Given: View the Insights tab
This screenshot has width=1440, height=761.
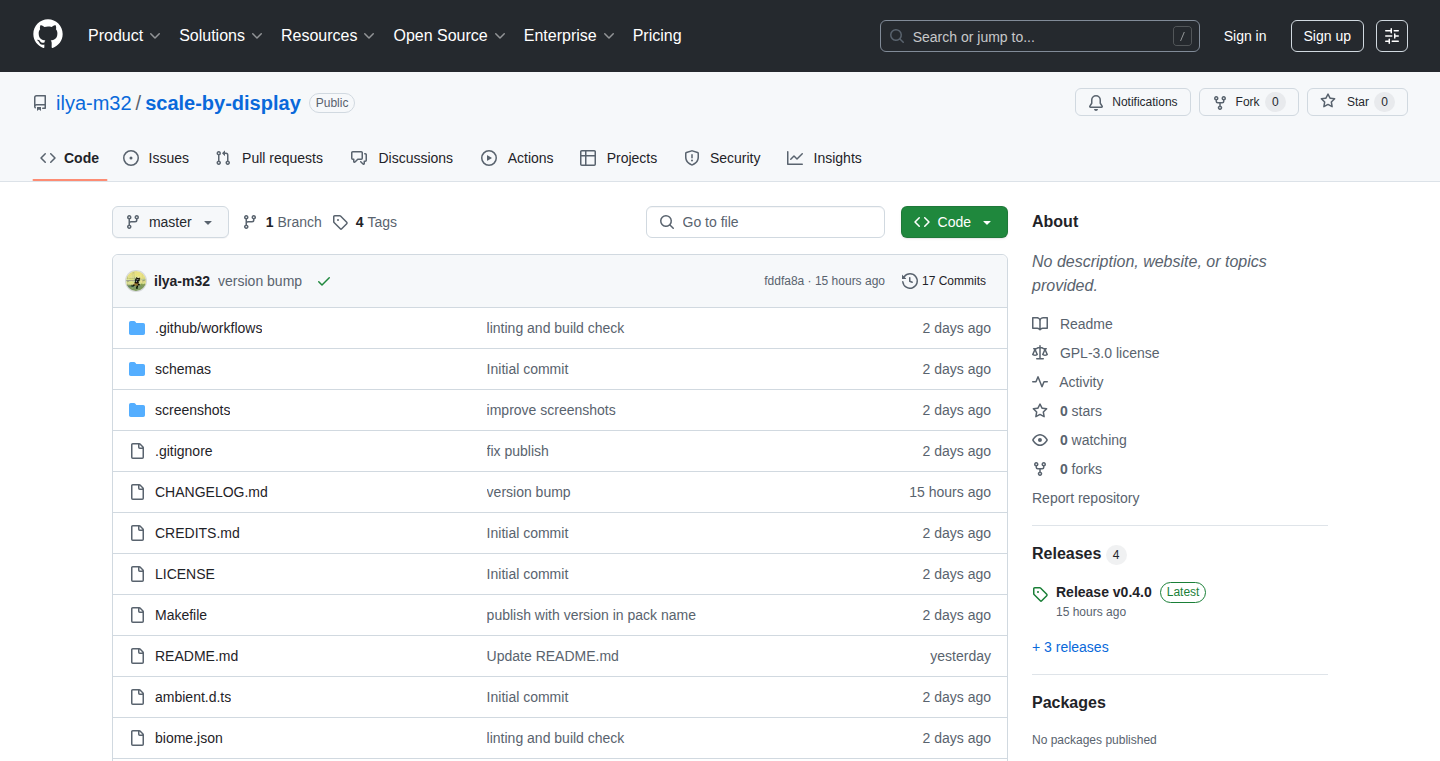Looking at the screenshot, I should (824, 158).
